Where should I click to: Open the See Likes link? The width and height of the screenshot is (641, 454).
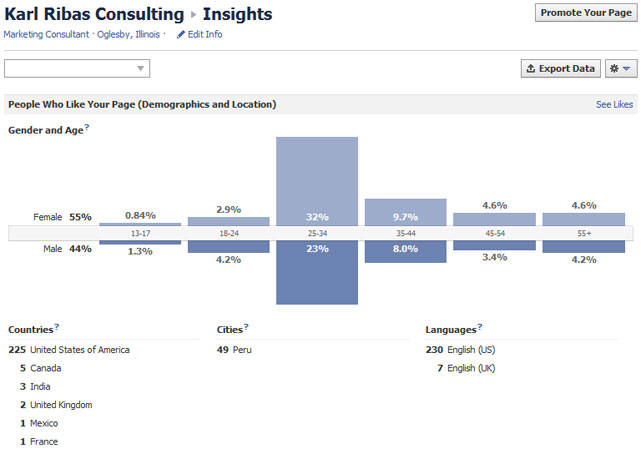614,104
